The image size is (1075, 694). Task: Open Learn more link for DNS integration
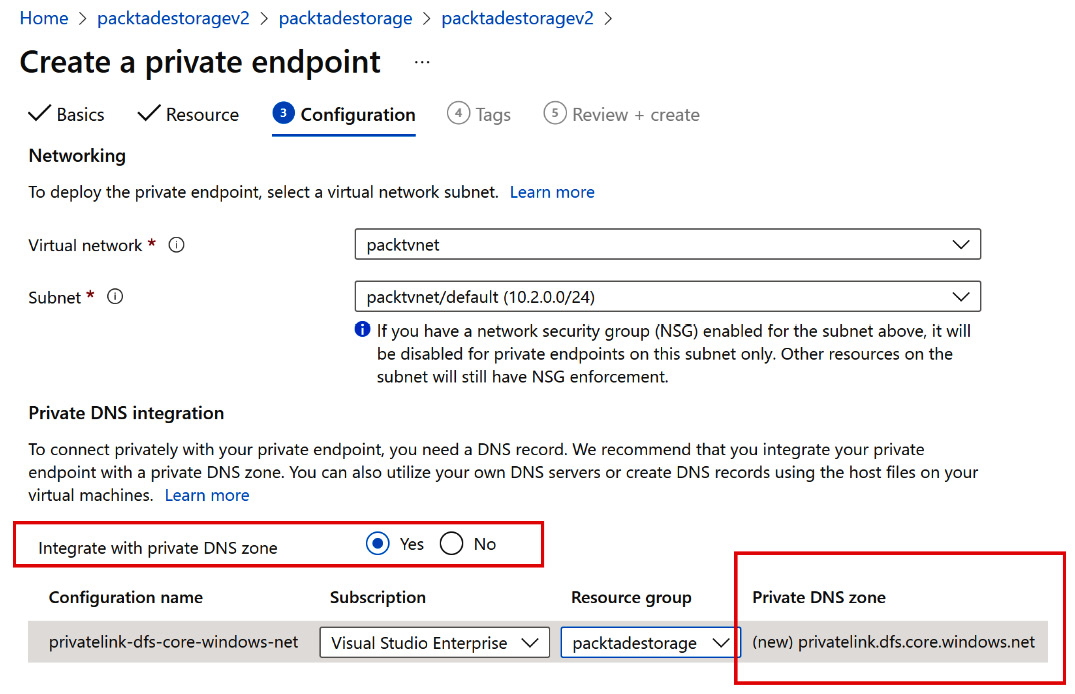[x=207, y=495]
